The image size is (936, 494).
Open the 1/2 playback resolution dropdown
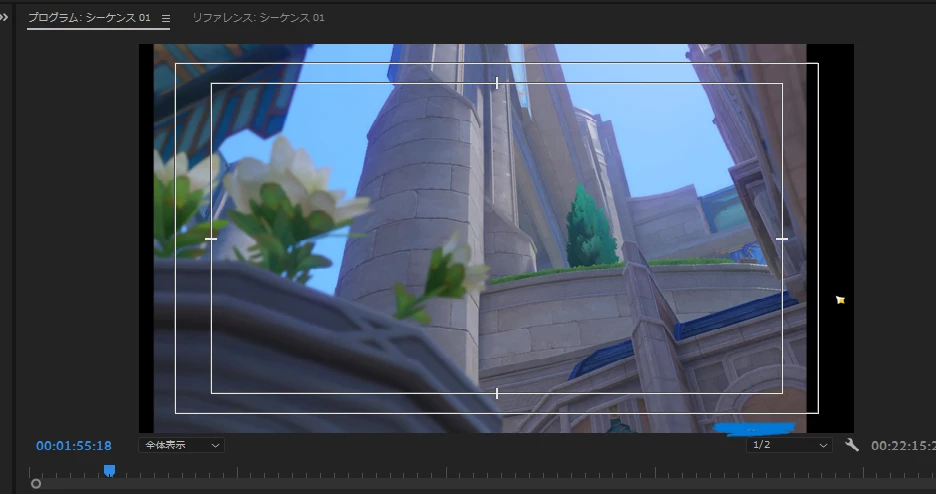tap(789, 445)
